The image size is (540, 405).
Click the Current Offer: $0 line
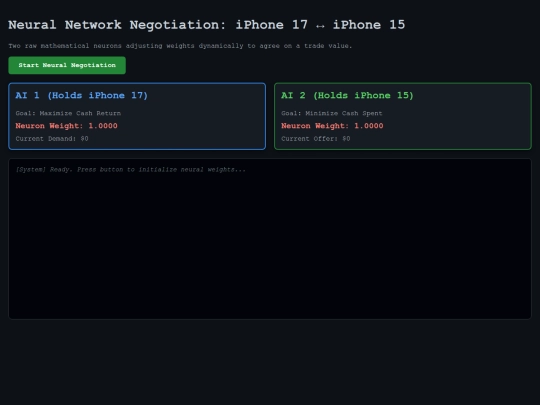click(316, 138)
